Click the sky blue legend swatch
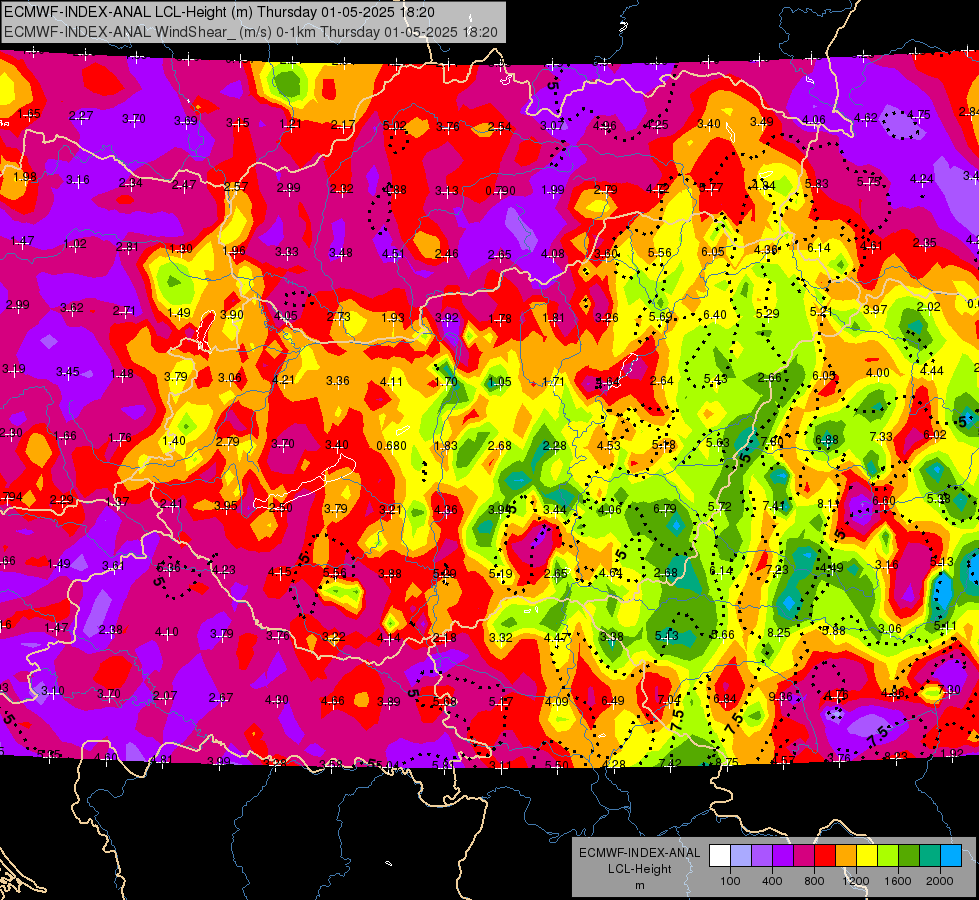This screenshot has width=979, height=900. [x=951, y=856]
